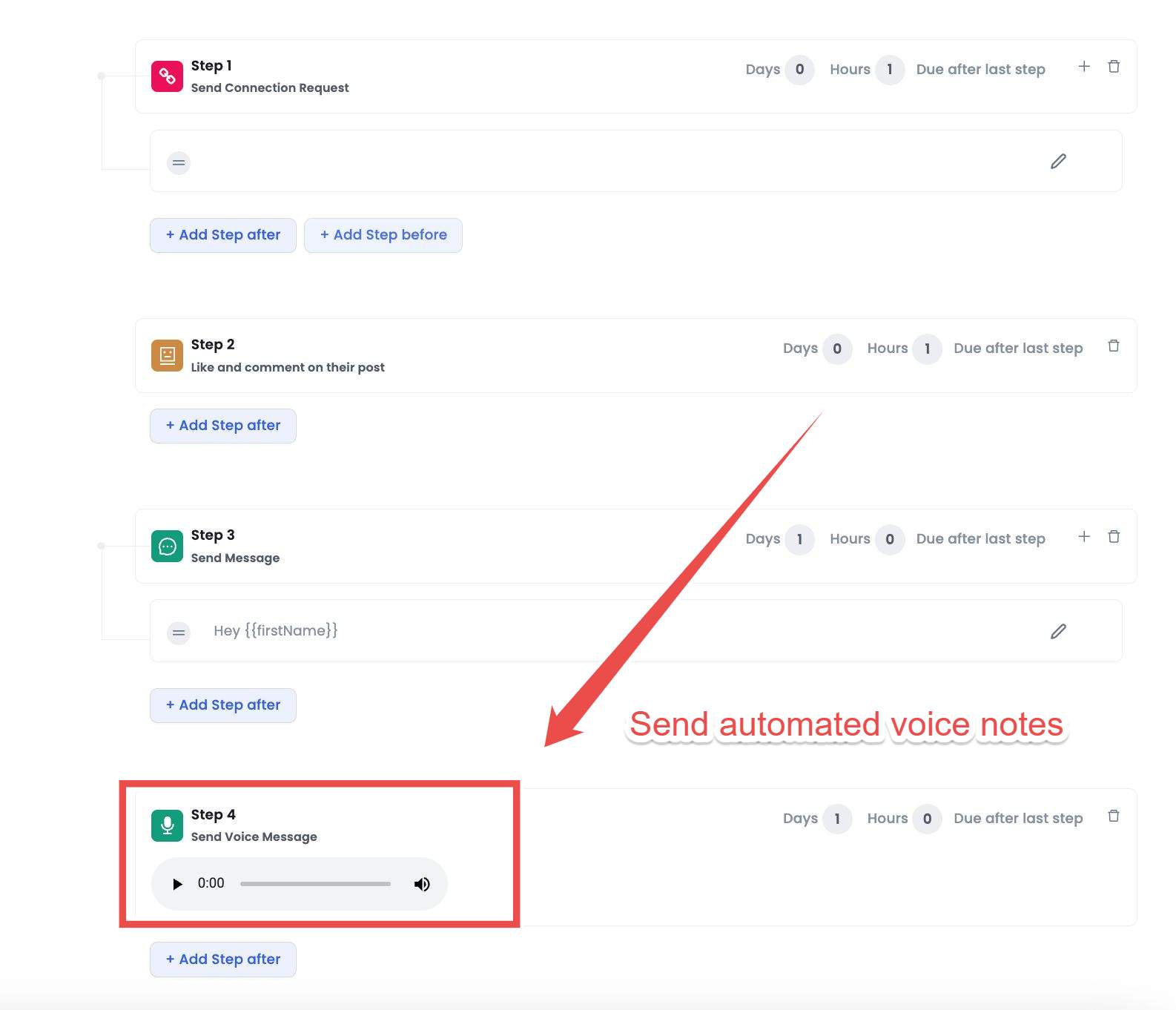
Task: Set the Days value for Step 1
Action: point(799,70)
